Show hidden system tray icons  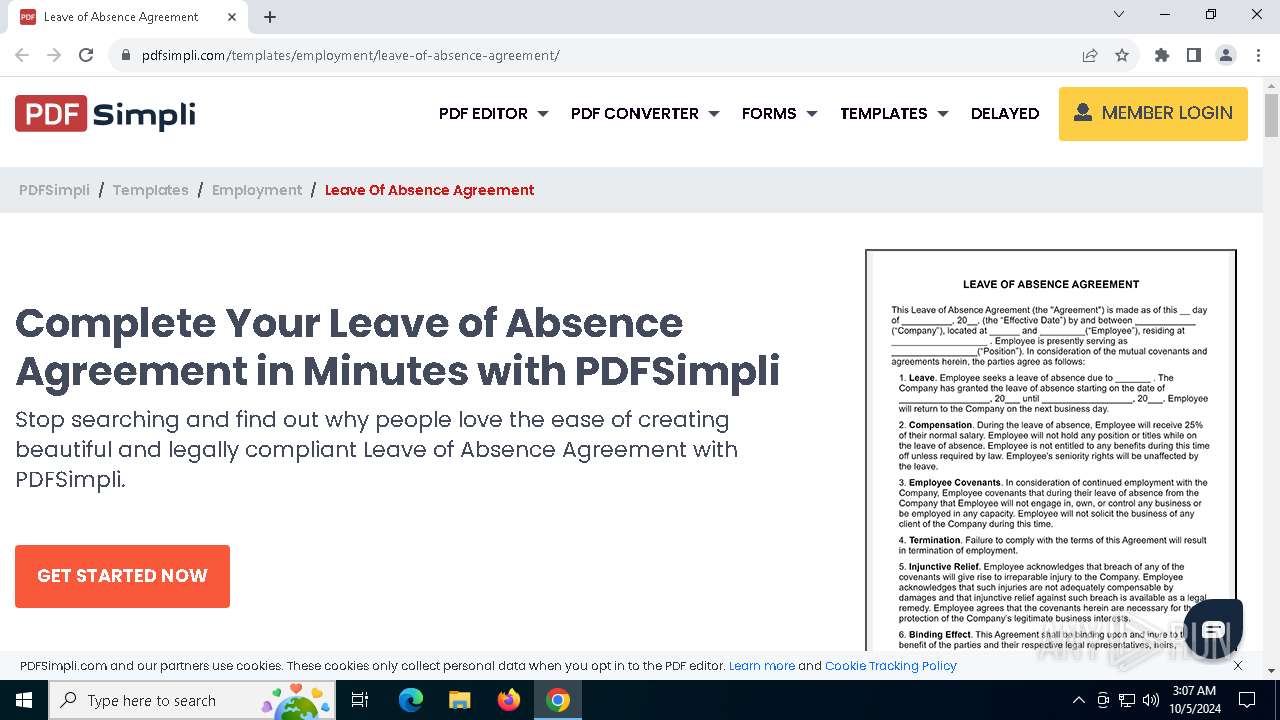[1078, 700]
